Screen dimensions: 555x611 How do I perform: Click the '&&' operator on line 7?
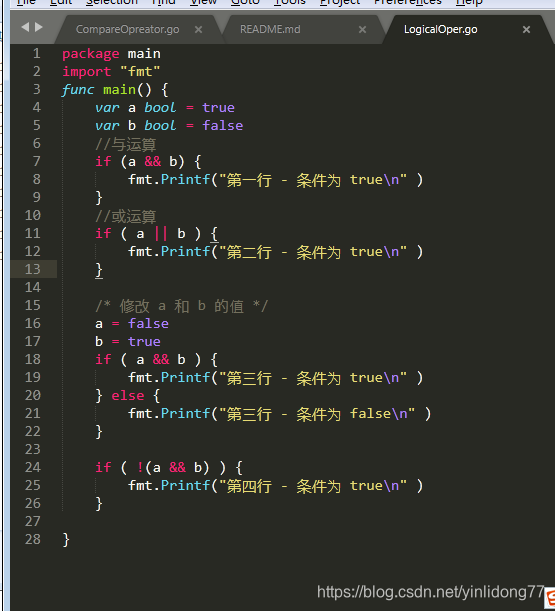(x=152, y=161)
